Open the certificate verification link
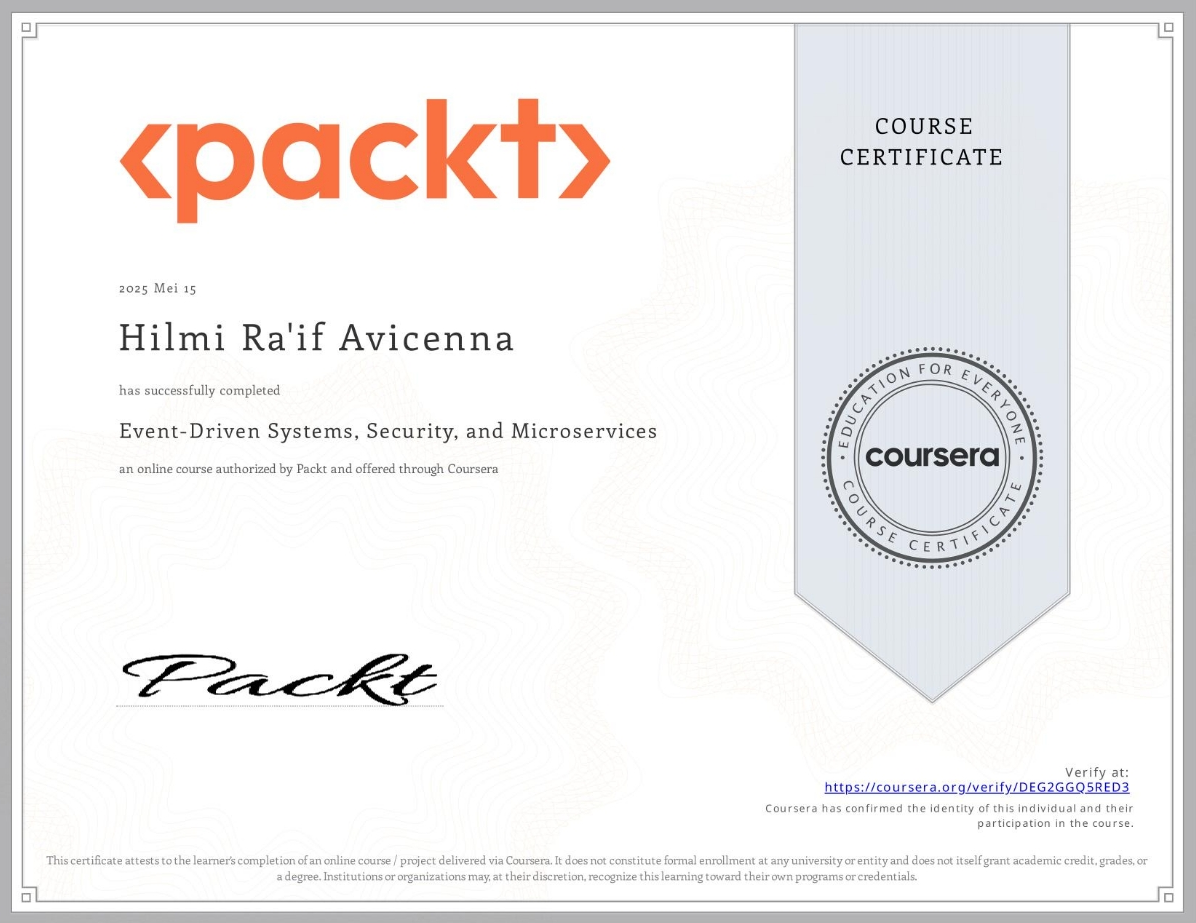 pyautogui.click(x=976, y=788)
